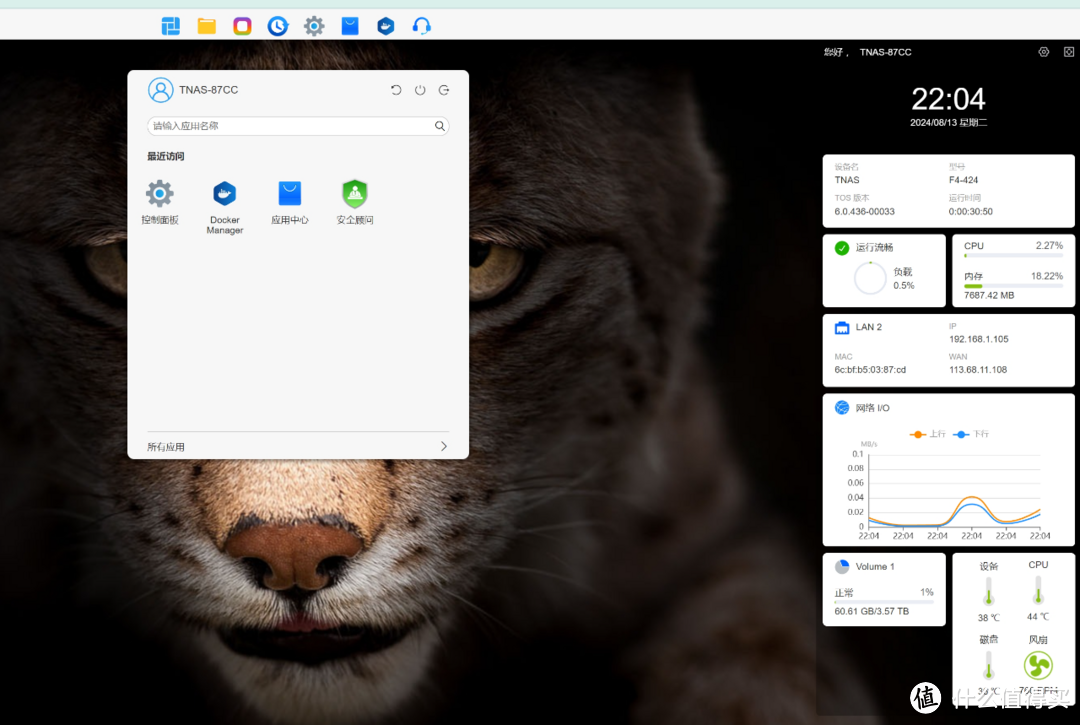
Task: Click the Volume 1 usage progress bar
Action: click(x=884, y=602)
